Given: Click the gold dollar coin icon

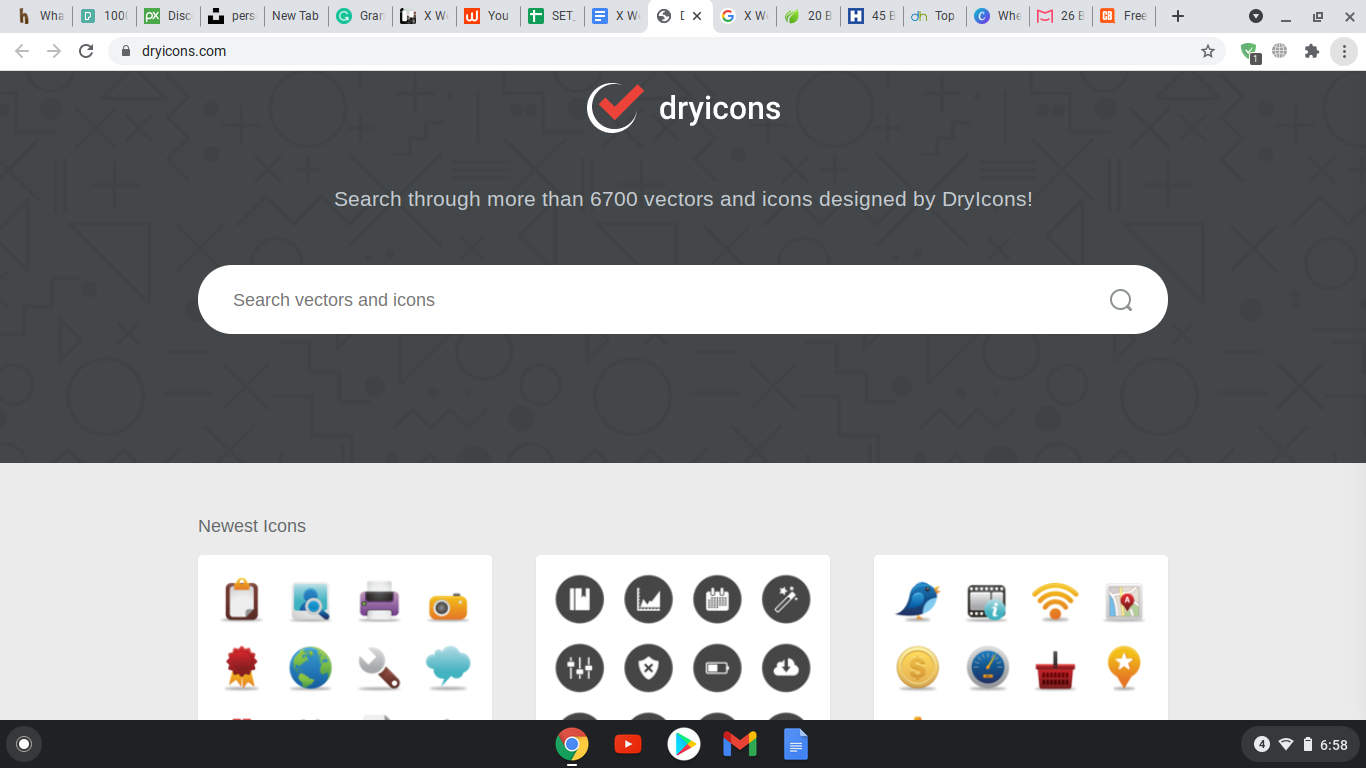Looking at the screenshot, I should click(918, 668).
